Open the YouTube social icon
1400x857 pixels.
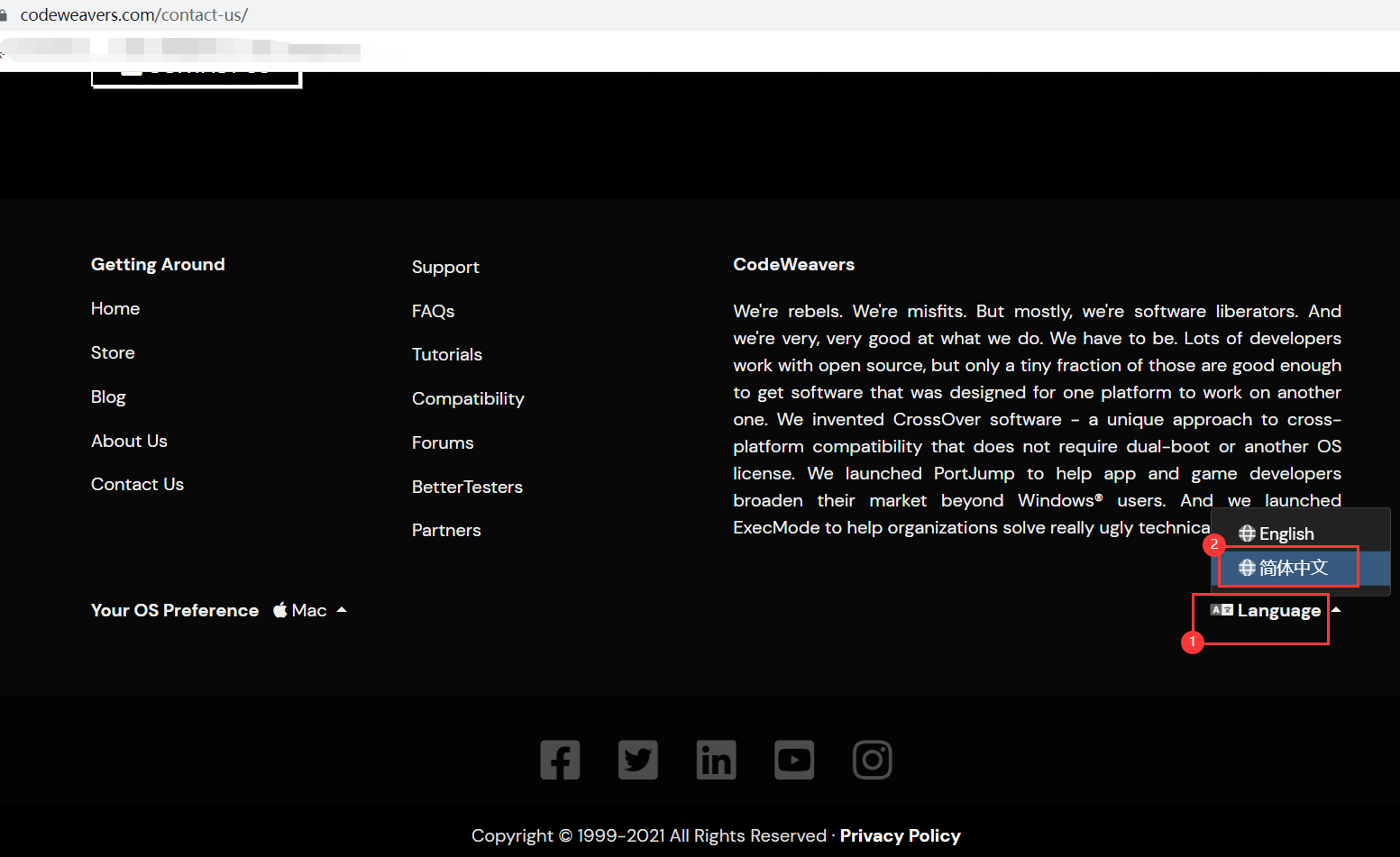[x=794, y=760]
